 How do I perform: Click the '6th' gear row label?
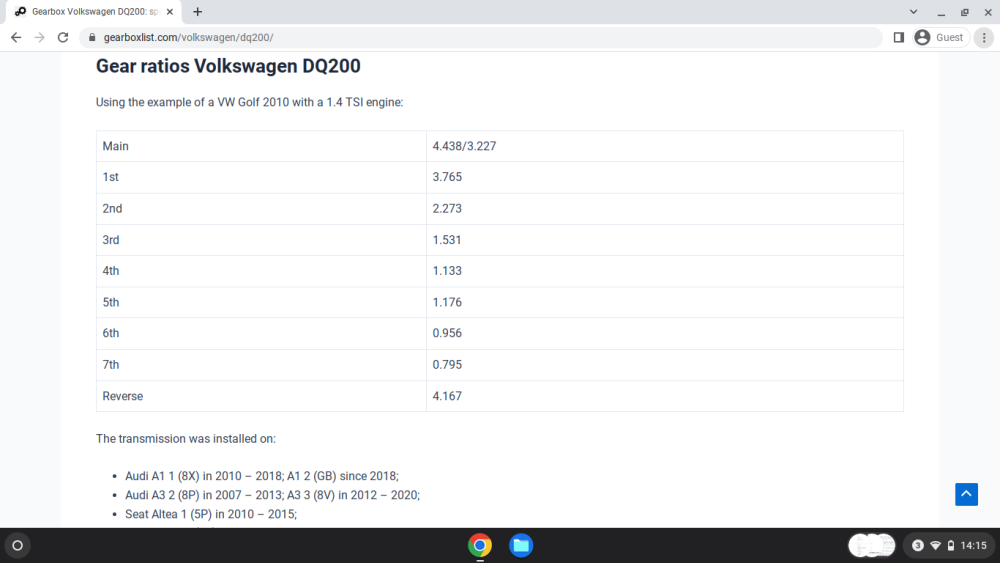(x=111, y=333)
